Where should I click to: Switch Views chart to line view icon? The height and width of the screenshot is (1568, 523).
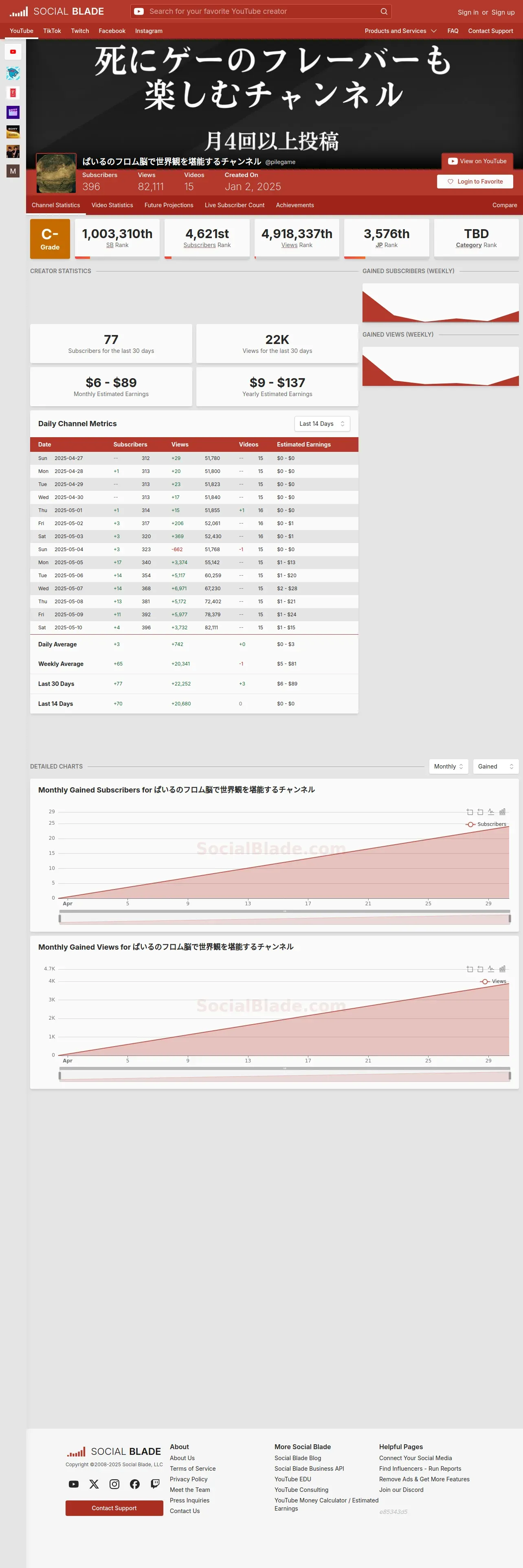point(491,968)
